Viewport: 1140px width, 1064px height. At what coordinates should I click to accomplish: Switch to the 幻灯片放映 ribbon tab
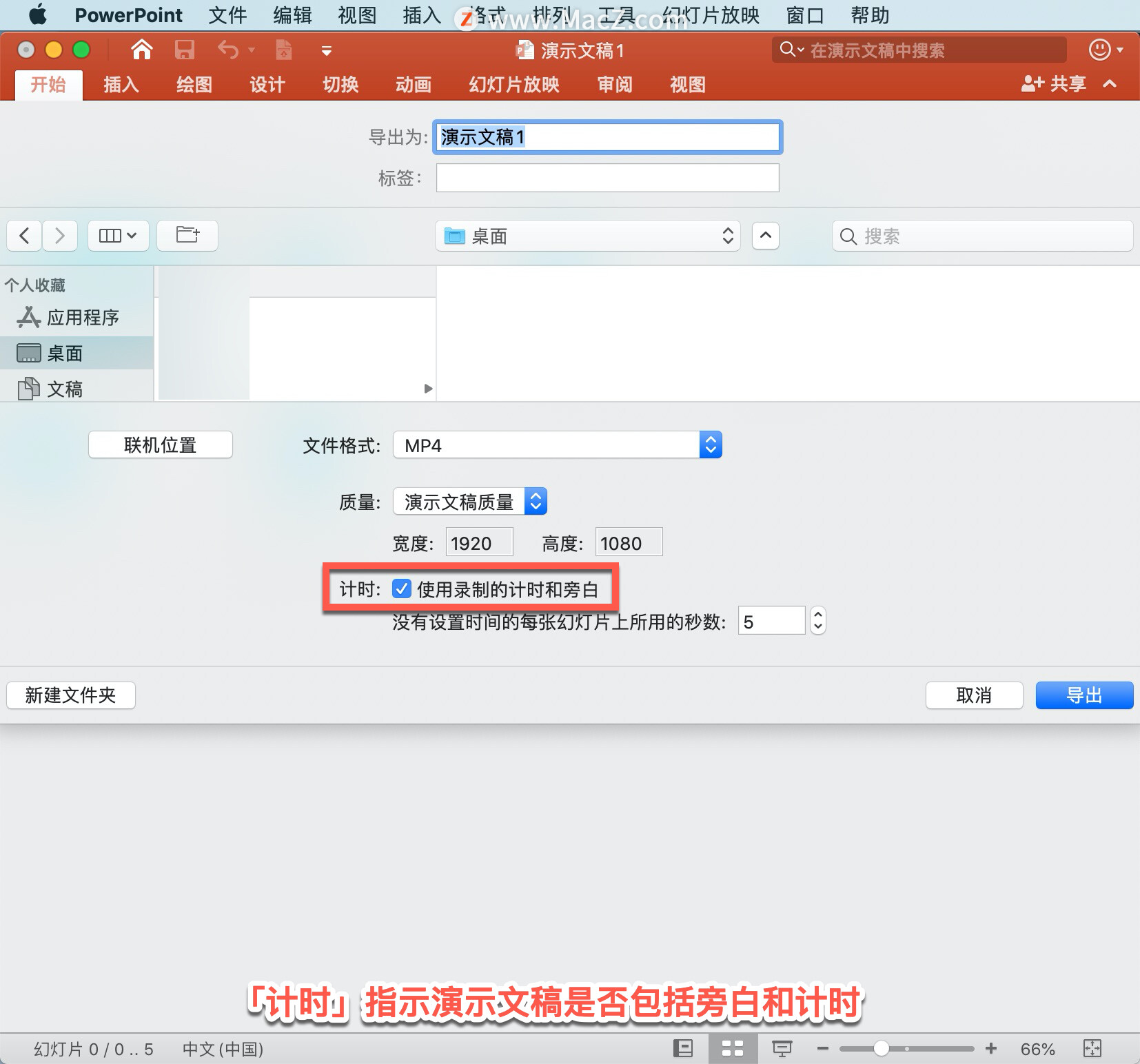514,85
